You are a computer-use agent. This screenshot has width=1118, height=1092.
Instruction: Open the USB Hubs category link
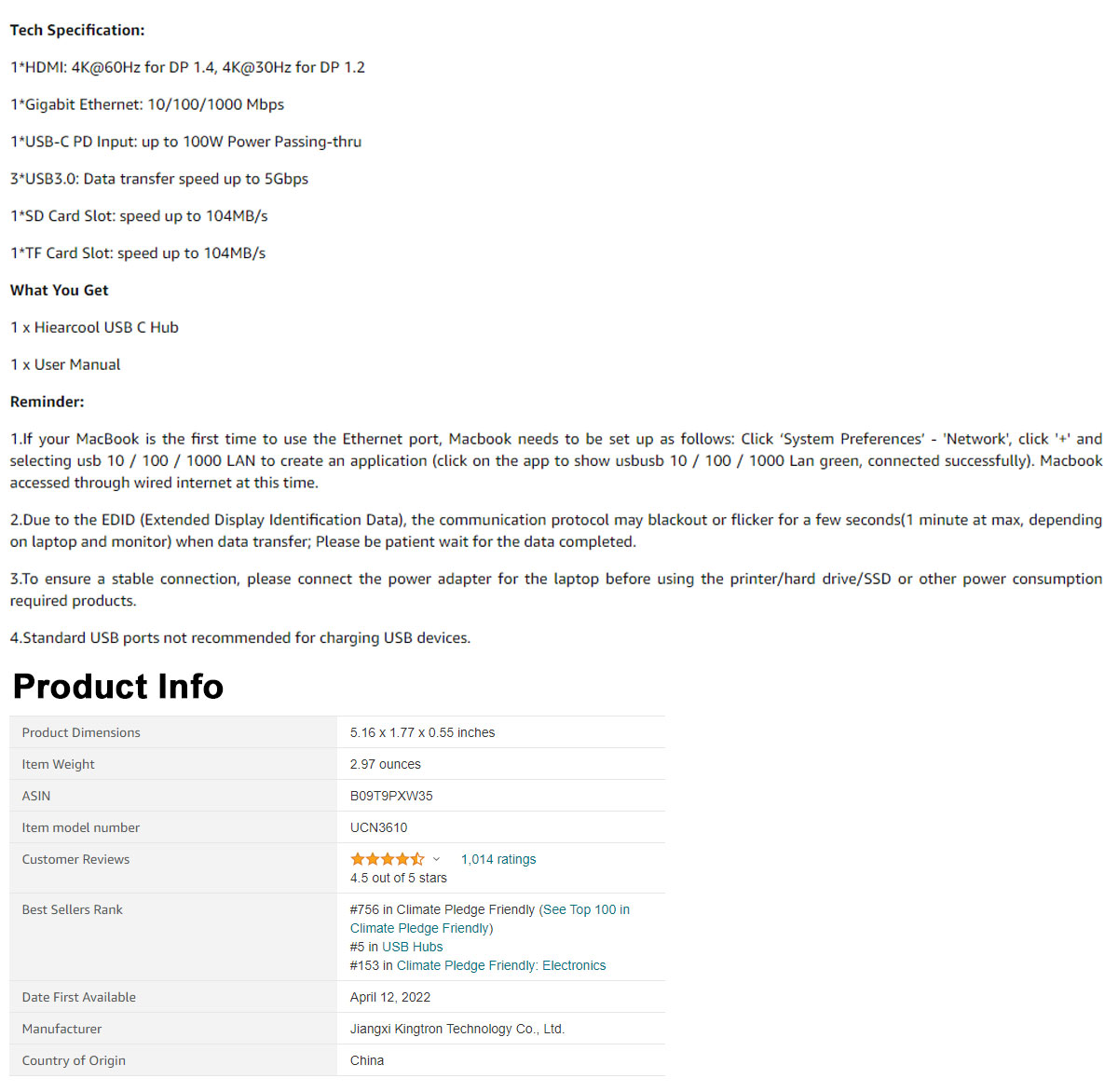click(x=413, y=947)
